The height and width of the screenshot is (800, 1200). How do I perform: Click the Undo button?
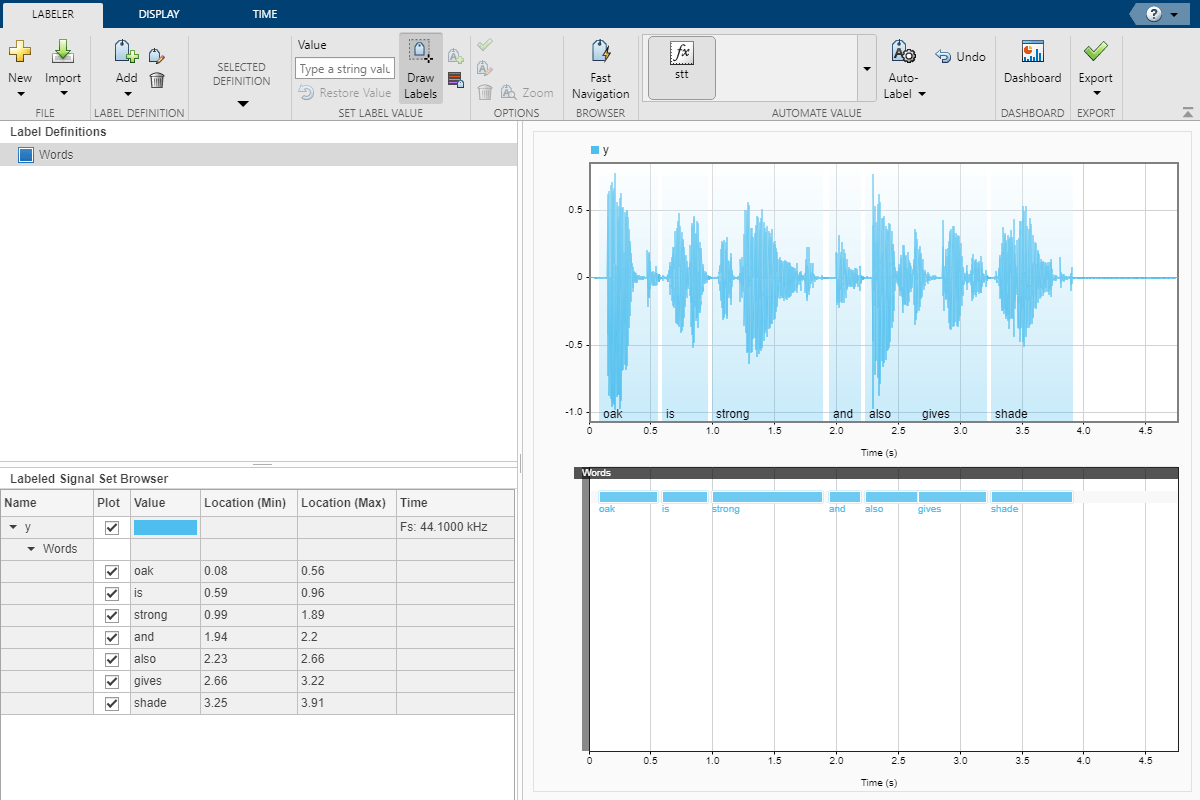[960, 57]
